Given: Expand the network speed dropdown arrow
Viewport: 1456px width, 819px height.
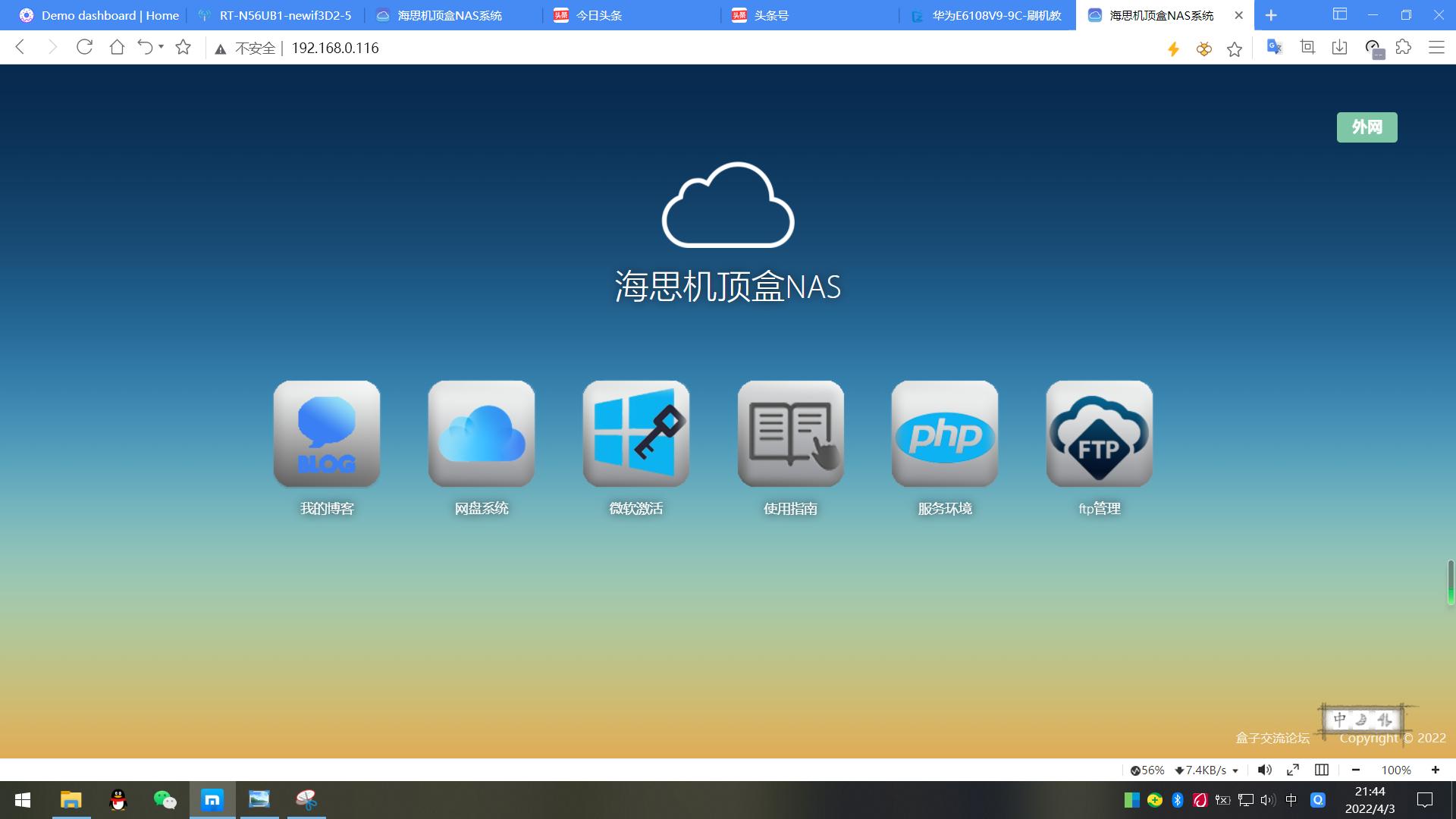Looking at the screenshot, I should pos(1235,770).
